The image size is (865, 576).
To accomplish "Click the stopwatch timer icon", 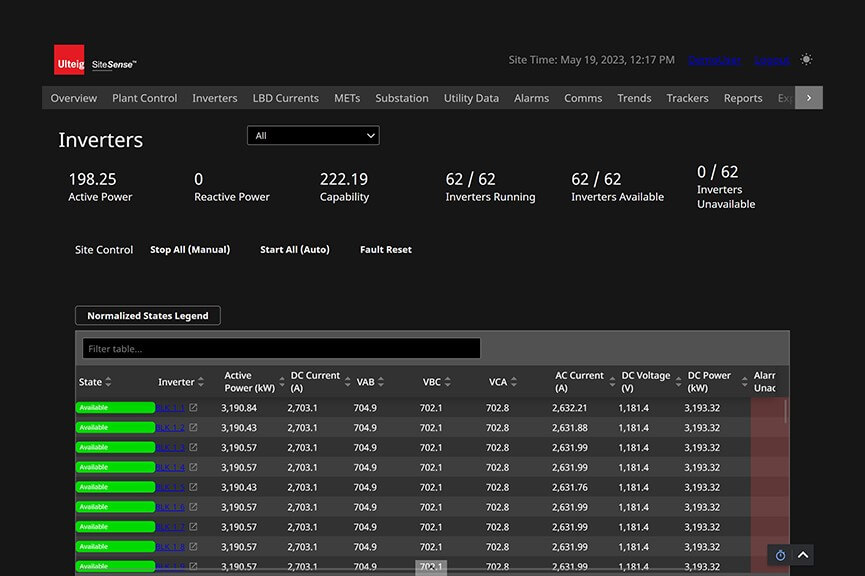I will pyautogui.click(x=780, y=555).
